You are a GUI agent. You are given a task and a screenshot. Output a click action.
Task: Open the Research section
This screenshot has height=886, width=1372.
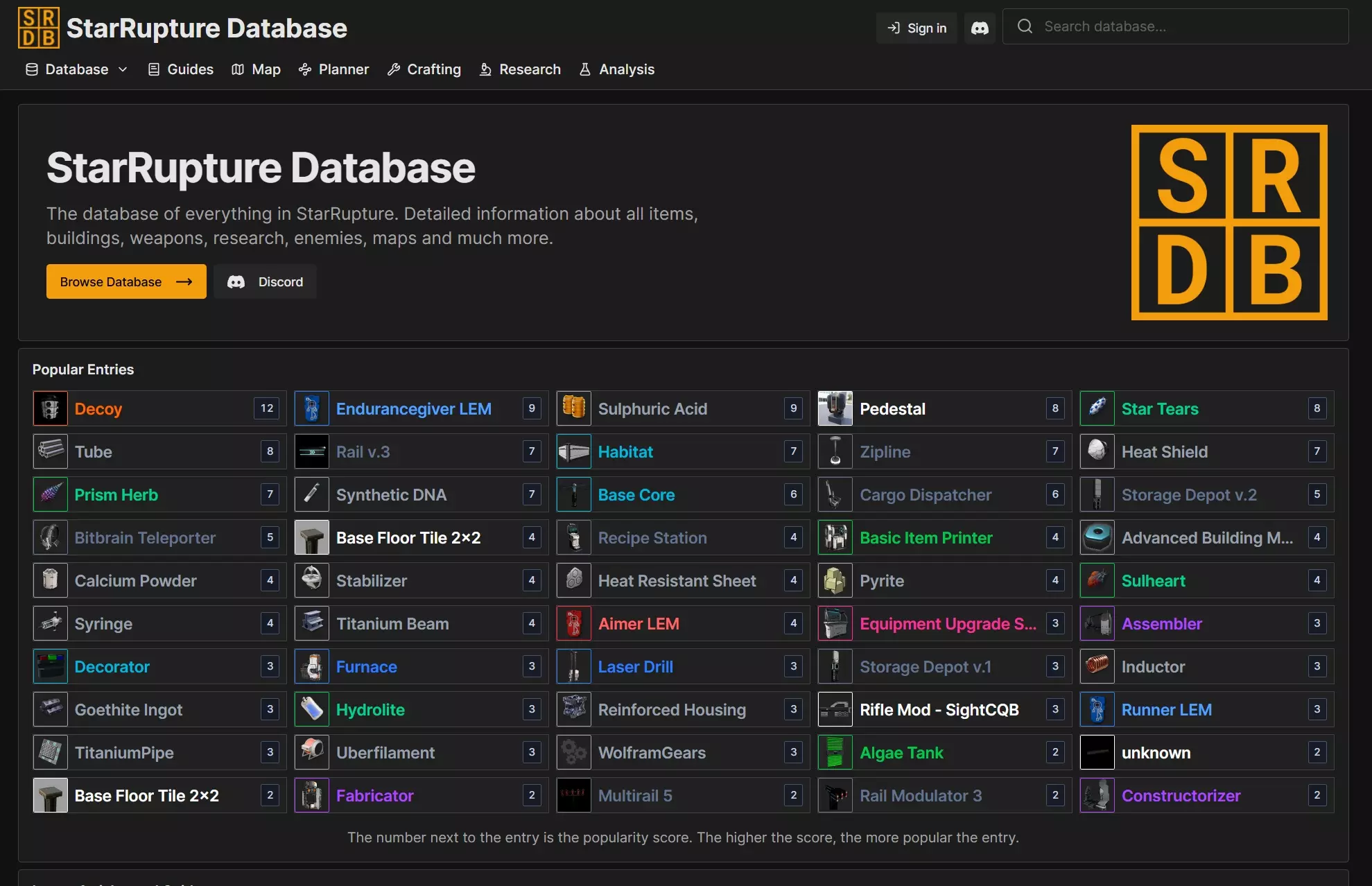[520, 69]
